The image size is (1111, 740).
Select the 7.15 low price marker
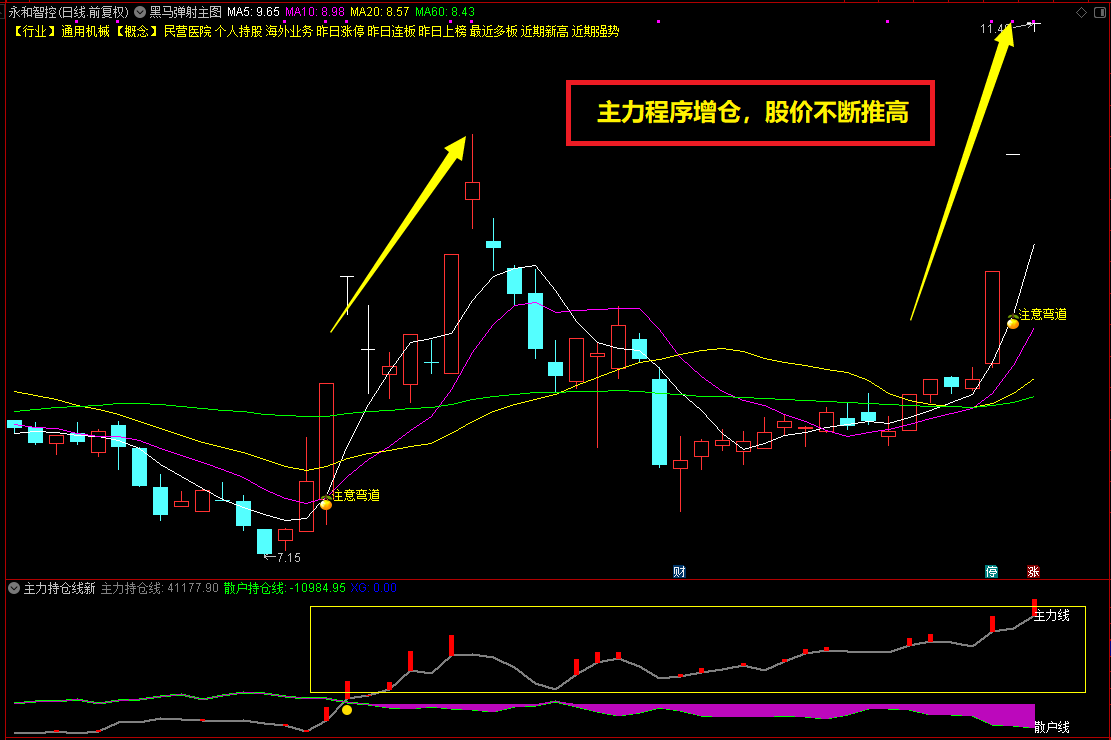[283, 558]
